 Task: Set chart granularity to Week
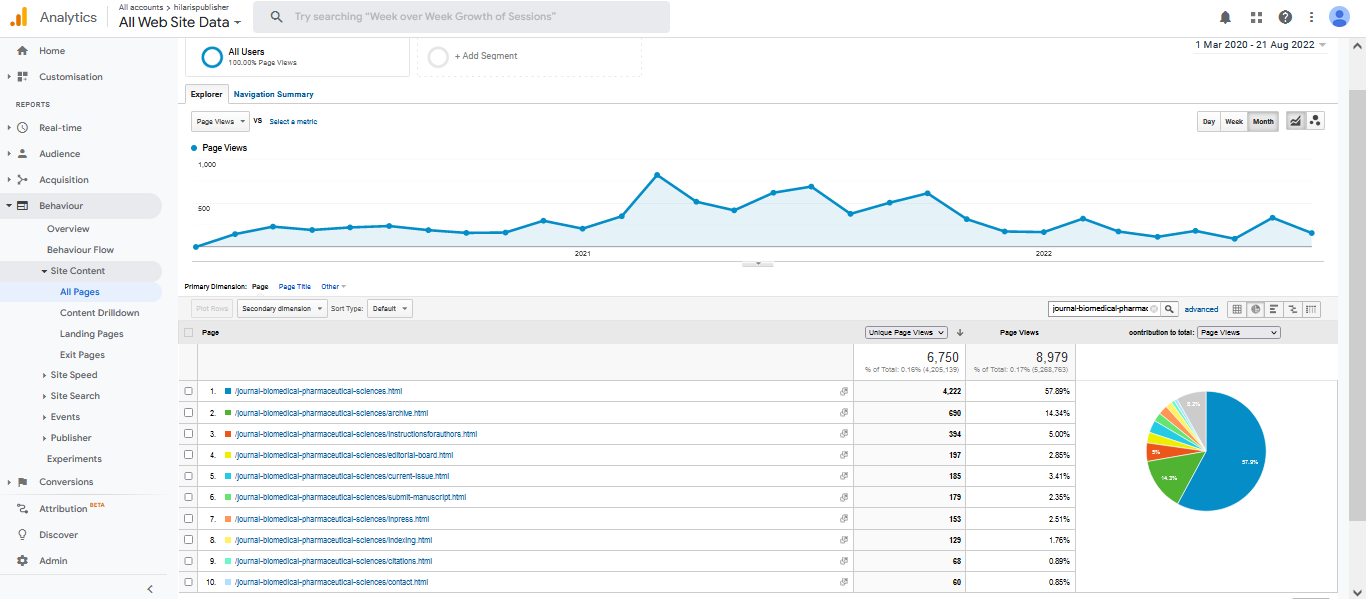coord(1234,122)
